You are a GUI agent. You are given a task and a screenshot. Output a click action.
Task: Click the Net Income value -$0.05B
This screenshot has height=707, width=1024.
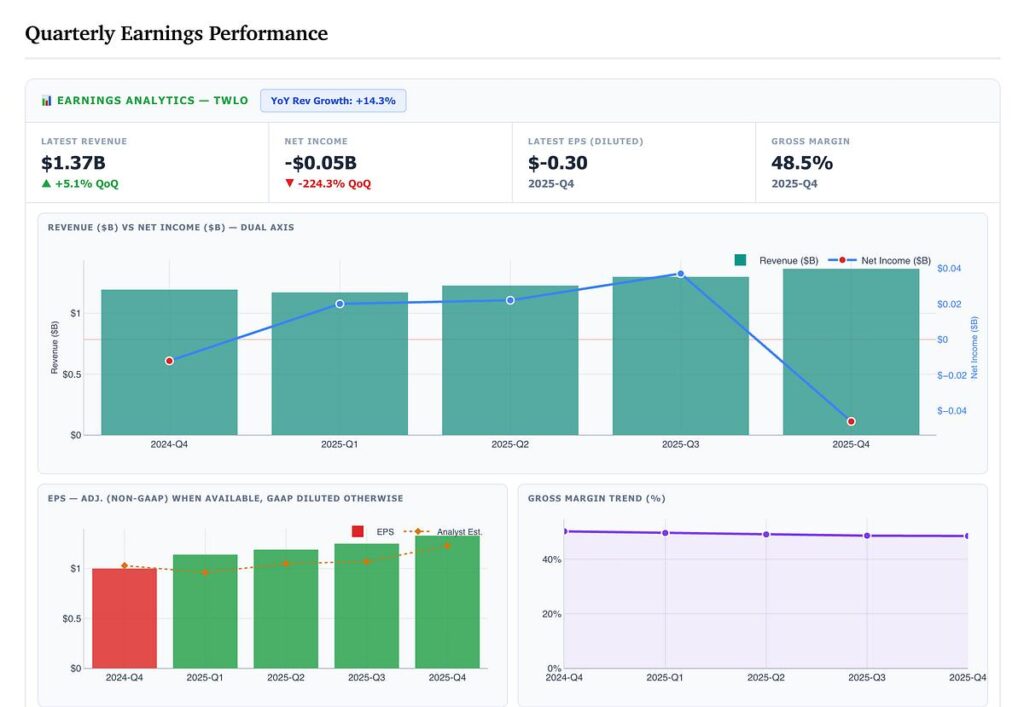tap(321, 163)
